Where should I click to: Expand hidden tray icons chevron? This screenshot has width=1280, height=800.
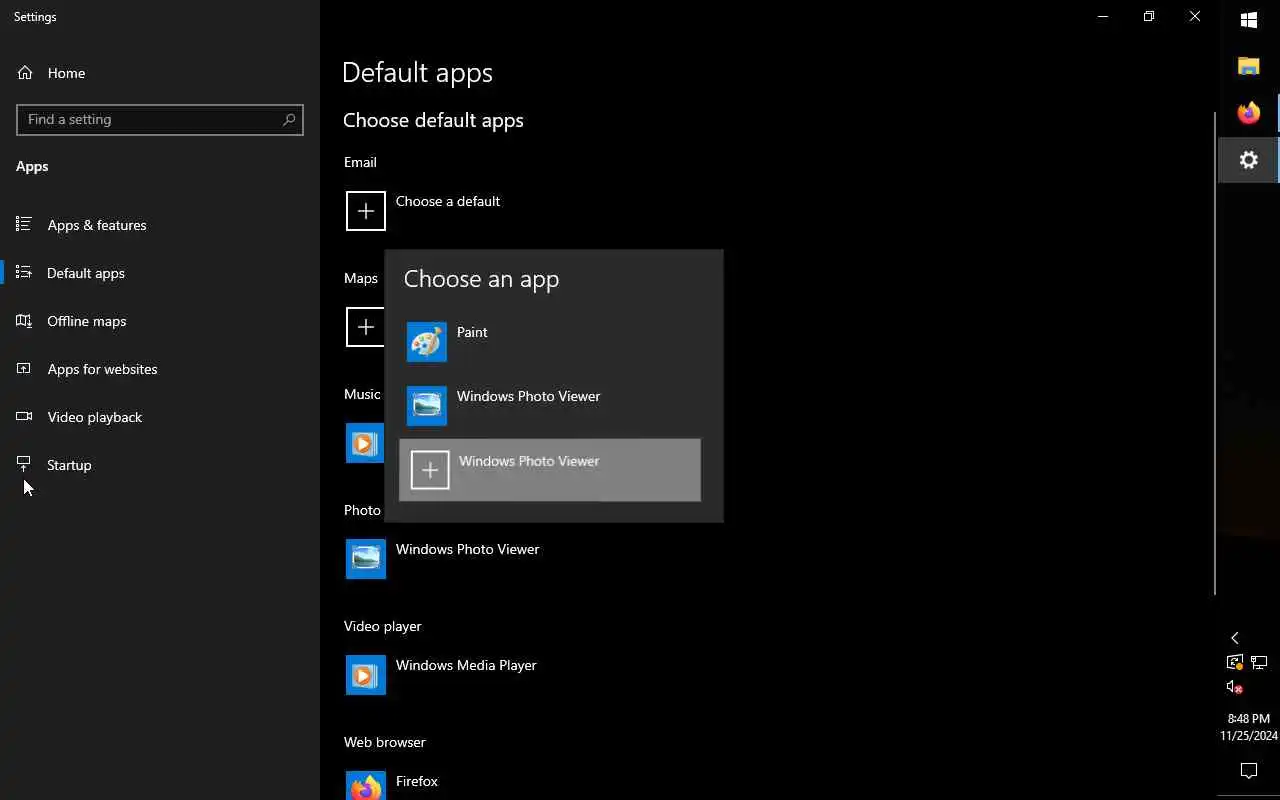1234,638
